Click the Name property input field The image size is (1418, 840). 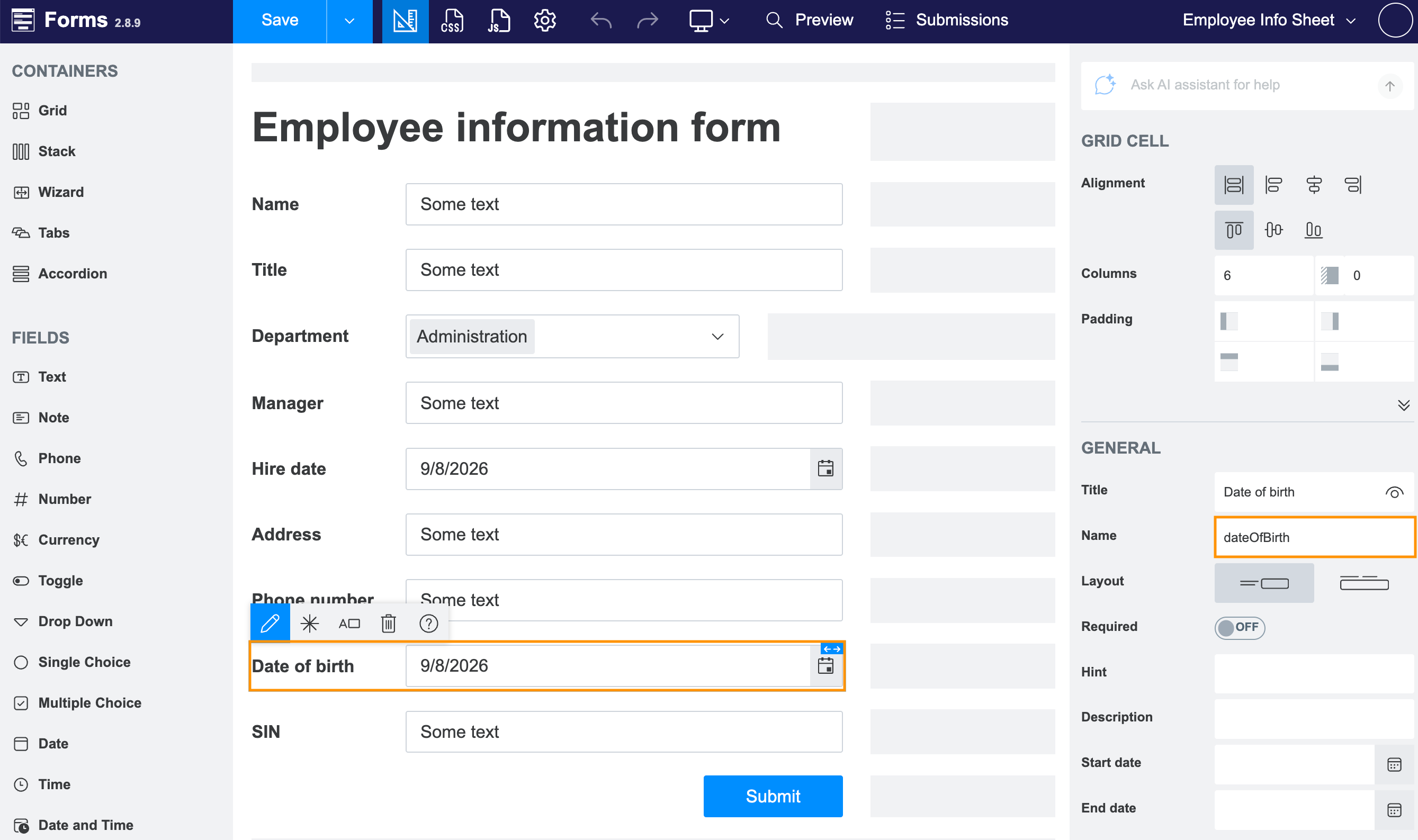click(1314, 538)
